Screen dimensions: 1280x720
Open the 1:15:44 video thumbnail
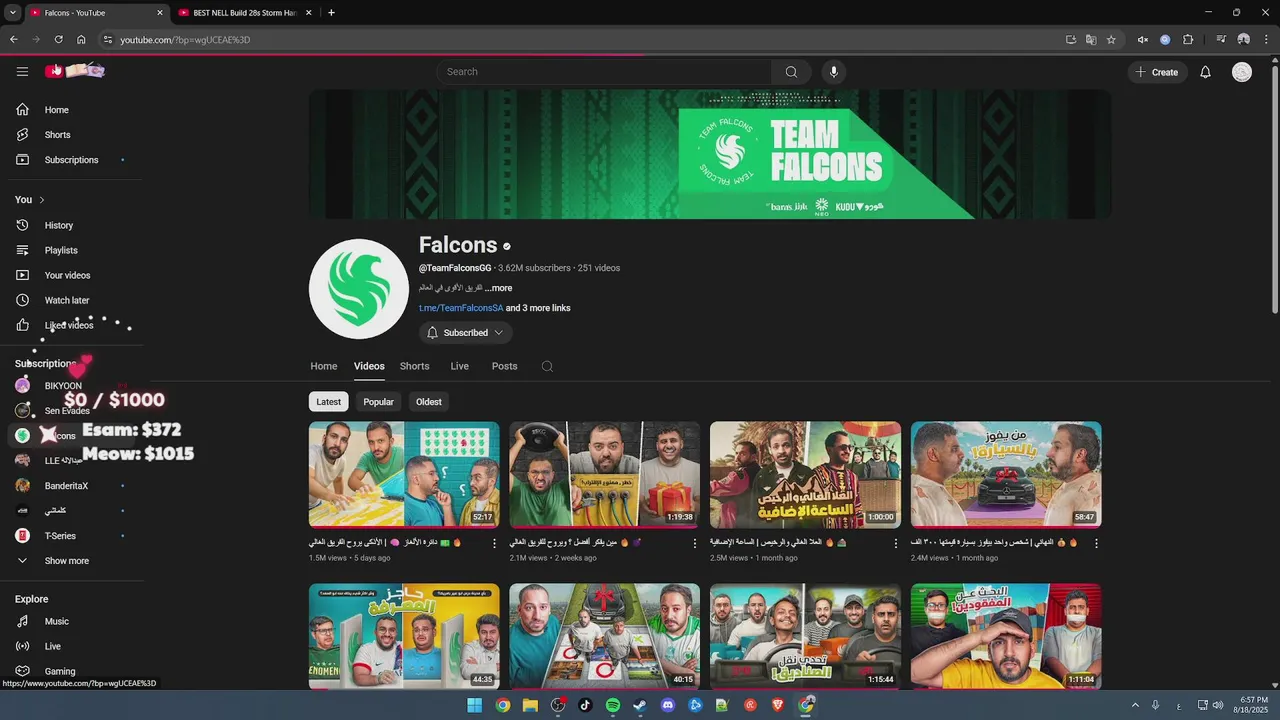[805, 636]
